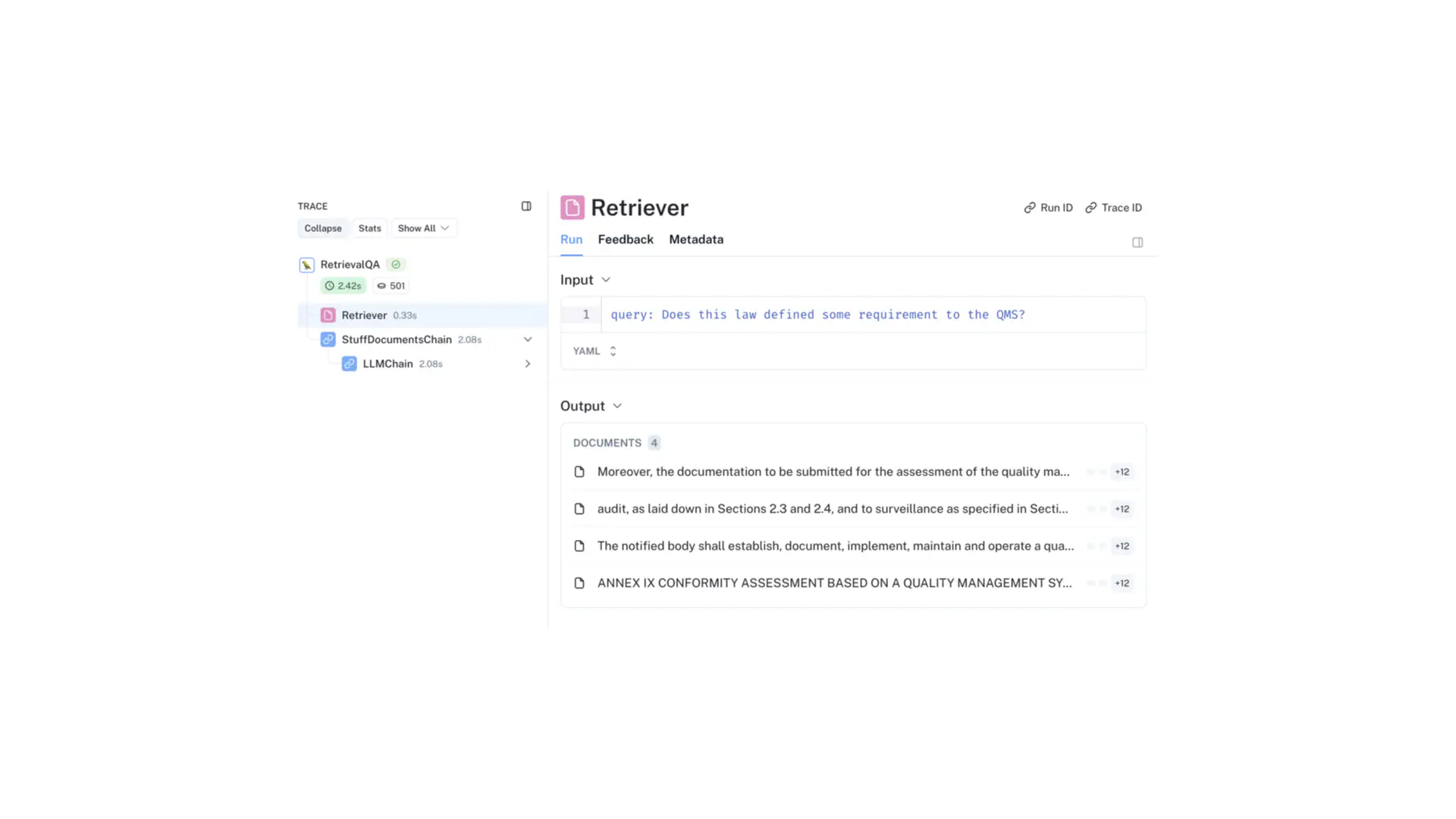Click the RetrievalQA node icon
This screenshot has height=819, width=1456.
[x=306, y=264]
